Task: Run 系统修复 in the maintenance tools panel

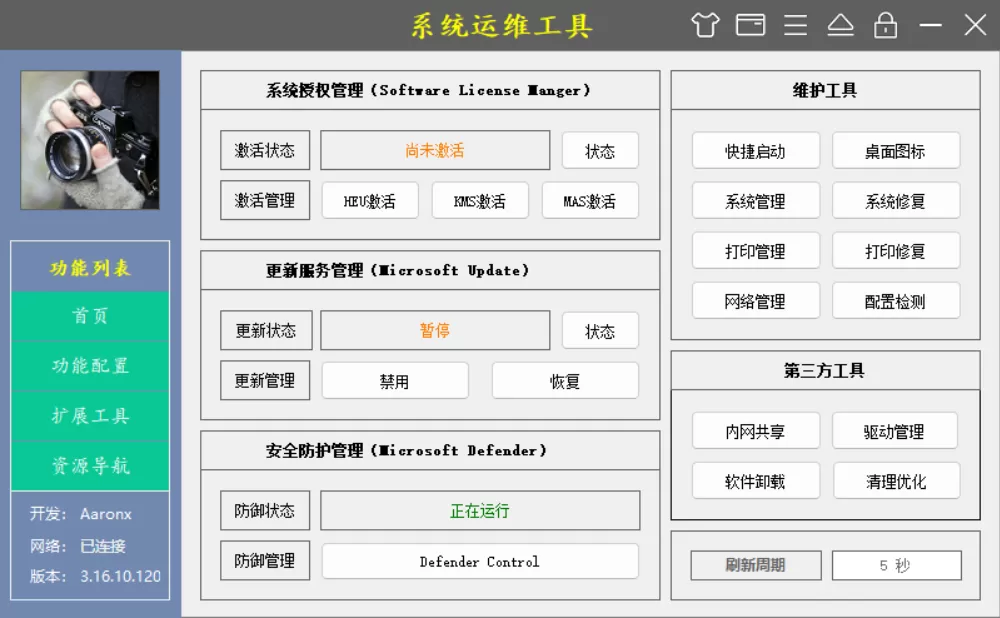Action: click(896, 200)
